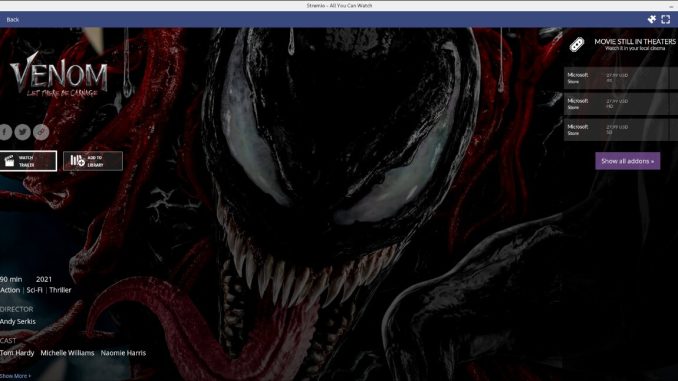Screen dimensions: 678x381
Task: Open cast member Michelle Williams
Action: 67,353
